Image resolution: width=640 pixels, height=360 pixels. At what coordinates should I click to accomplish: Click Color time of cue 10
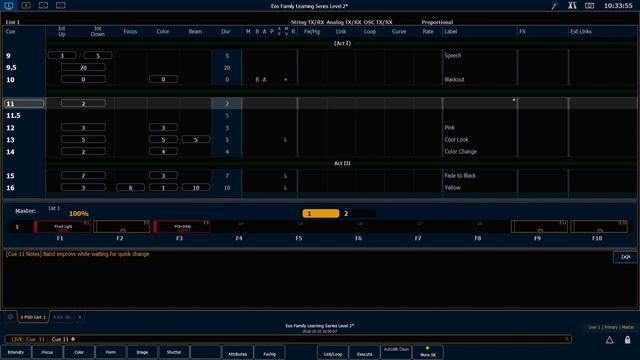click(163, 79)
